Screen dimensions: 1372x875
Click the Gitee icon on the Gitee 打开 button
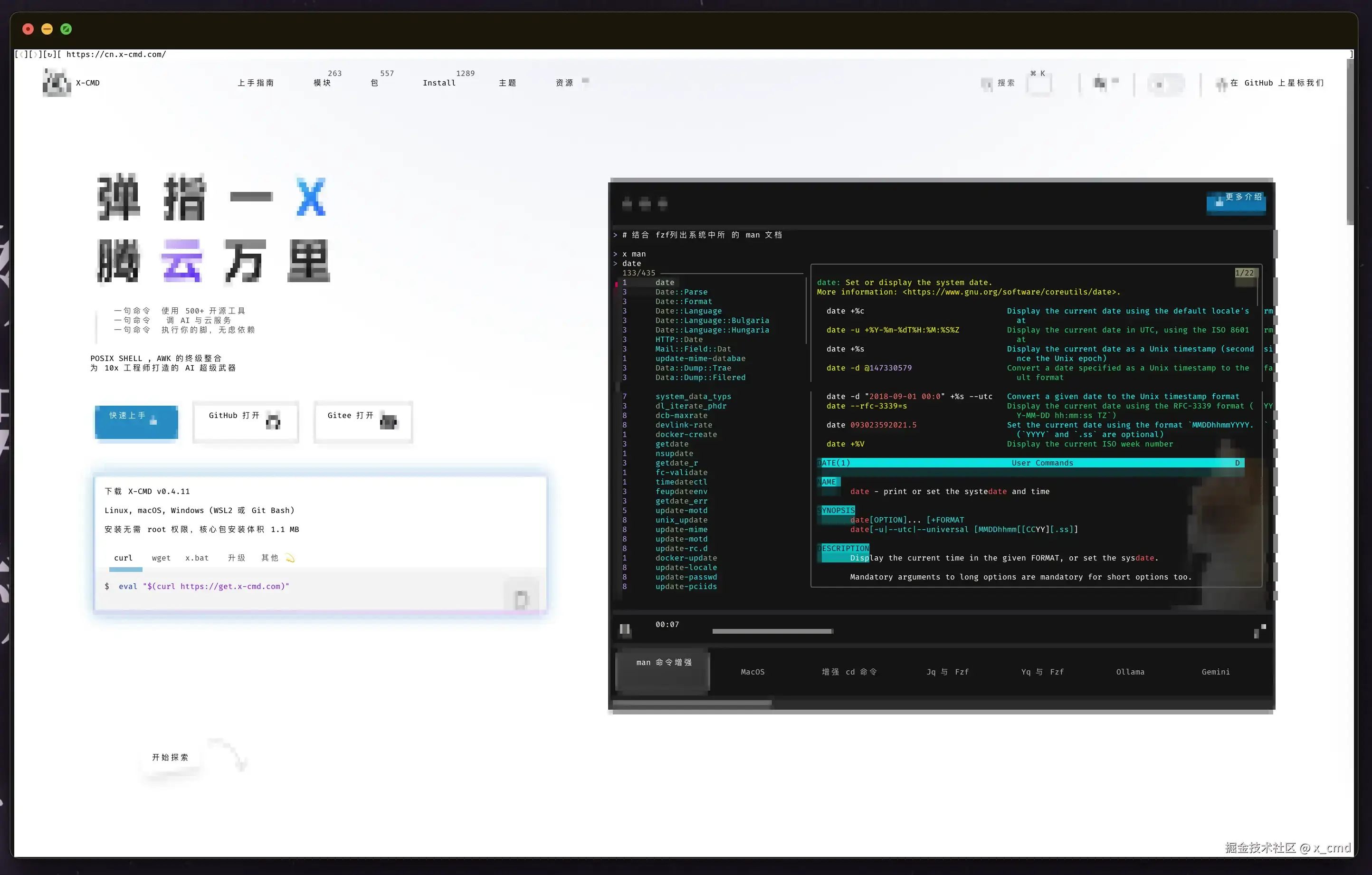pyautogui.click(x=389, y=421)
